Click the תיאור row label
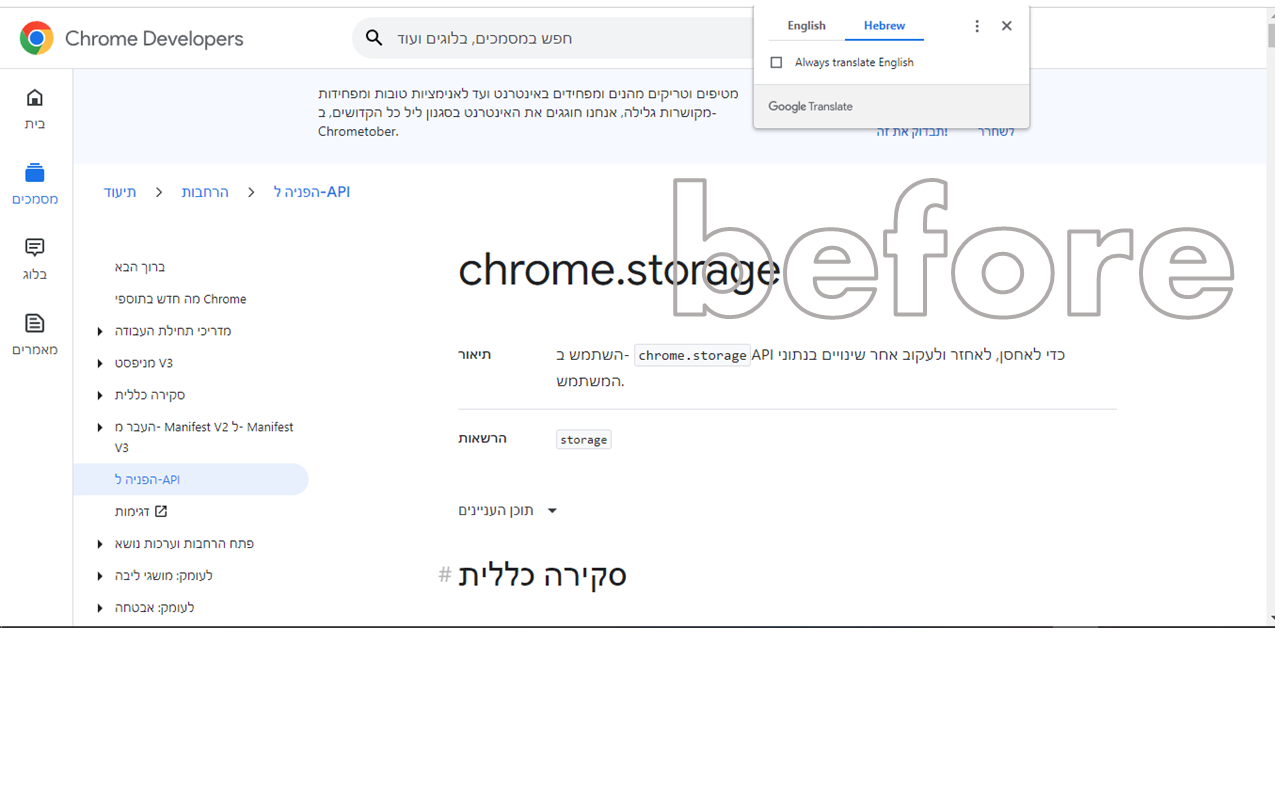The width and height of the screenshot is (1280, 800). (x=475, y=355)
